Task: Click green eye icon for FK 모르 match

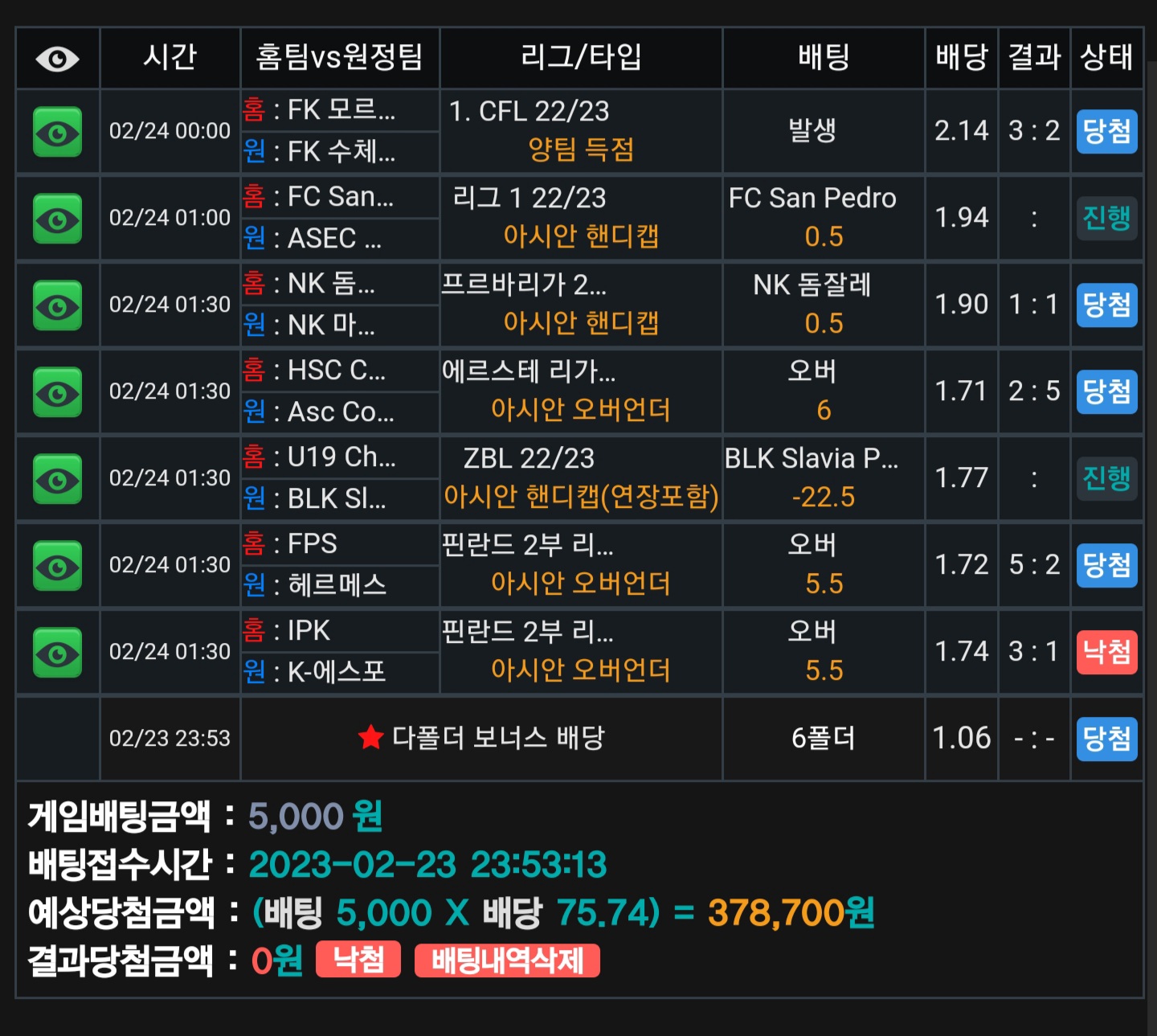Action: [57, 132]
